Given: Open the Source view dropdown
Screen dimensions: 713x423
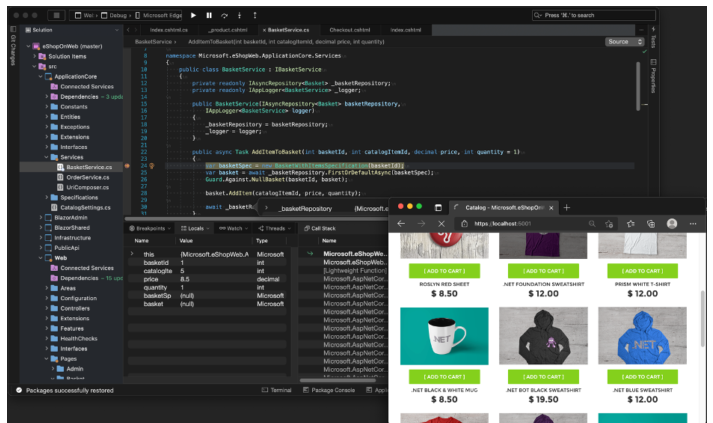Looking at the screenshot, I should [x=625, y=42].
